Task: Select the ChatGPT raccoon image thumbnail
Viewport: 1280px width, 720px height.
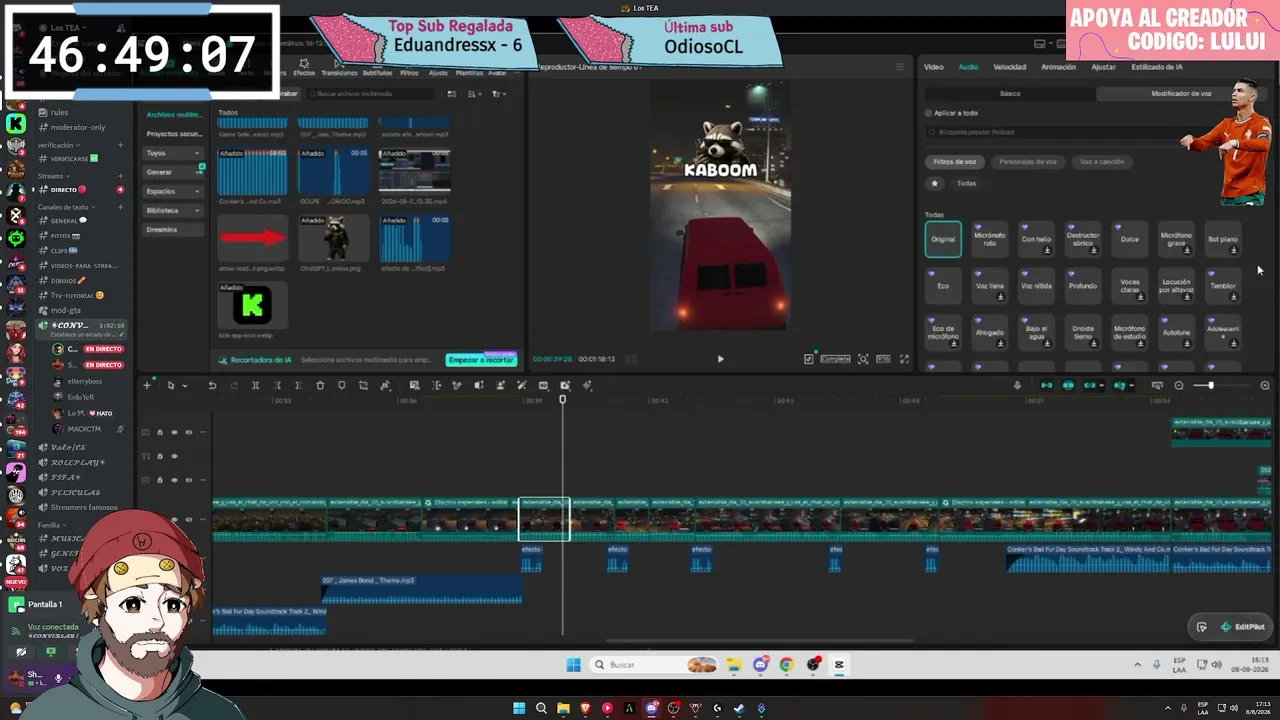Action: pyautogui.click(x=334, y=238)
